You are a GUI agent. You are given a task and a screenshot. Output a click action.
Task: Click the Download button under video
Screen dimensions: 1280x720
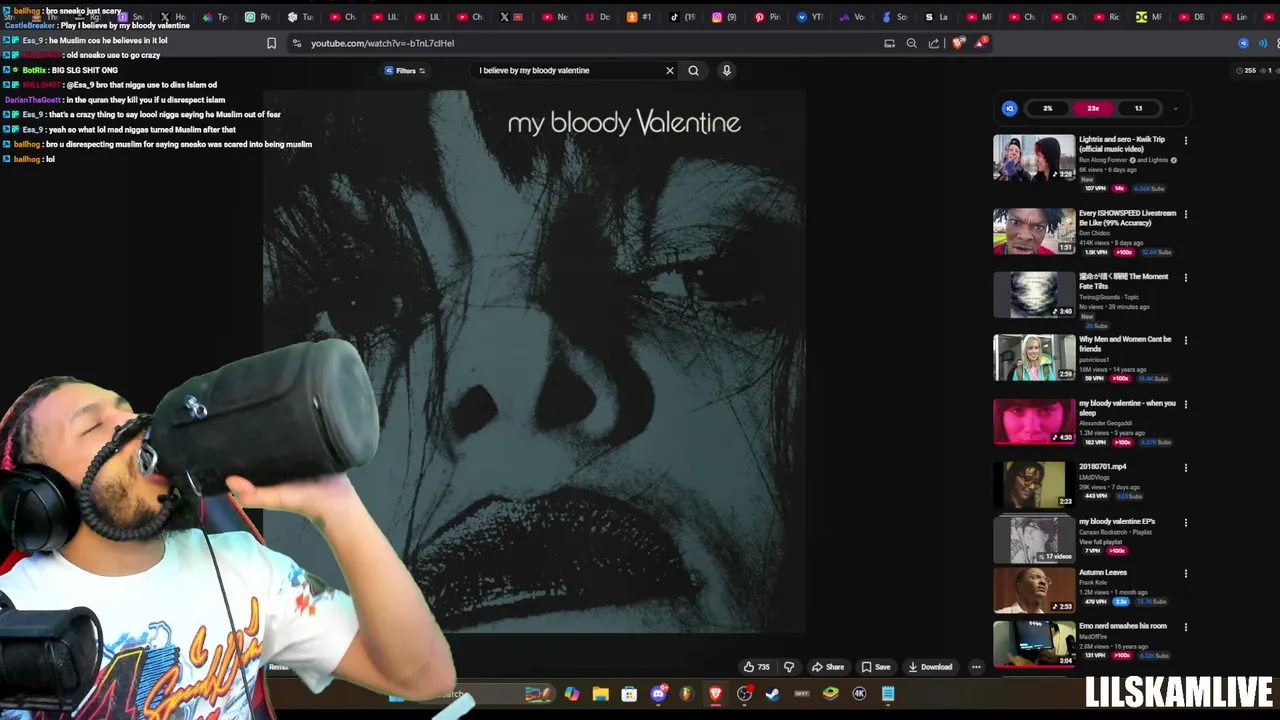[930, 667]
